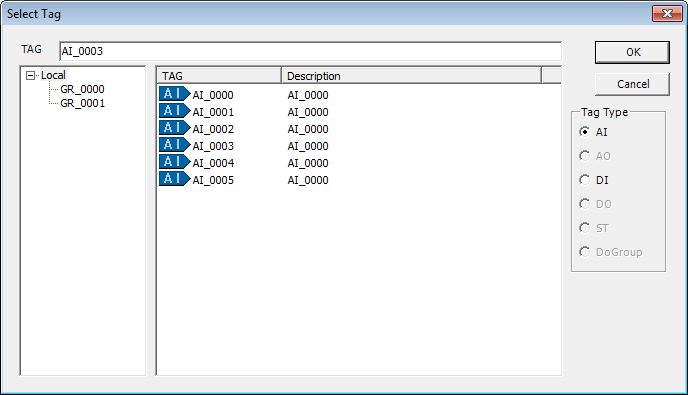Open group GR_0000 in the tree
This screenshot has width=688, height=395.
click(82, 89)
